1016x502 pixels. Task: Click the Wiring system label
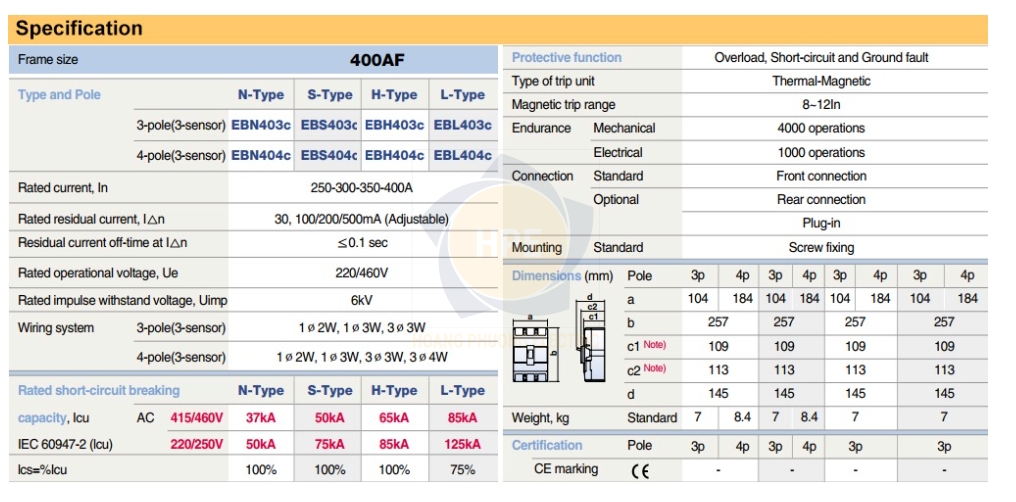[56, 328]
